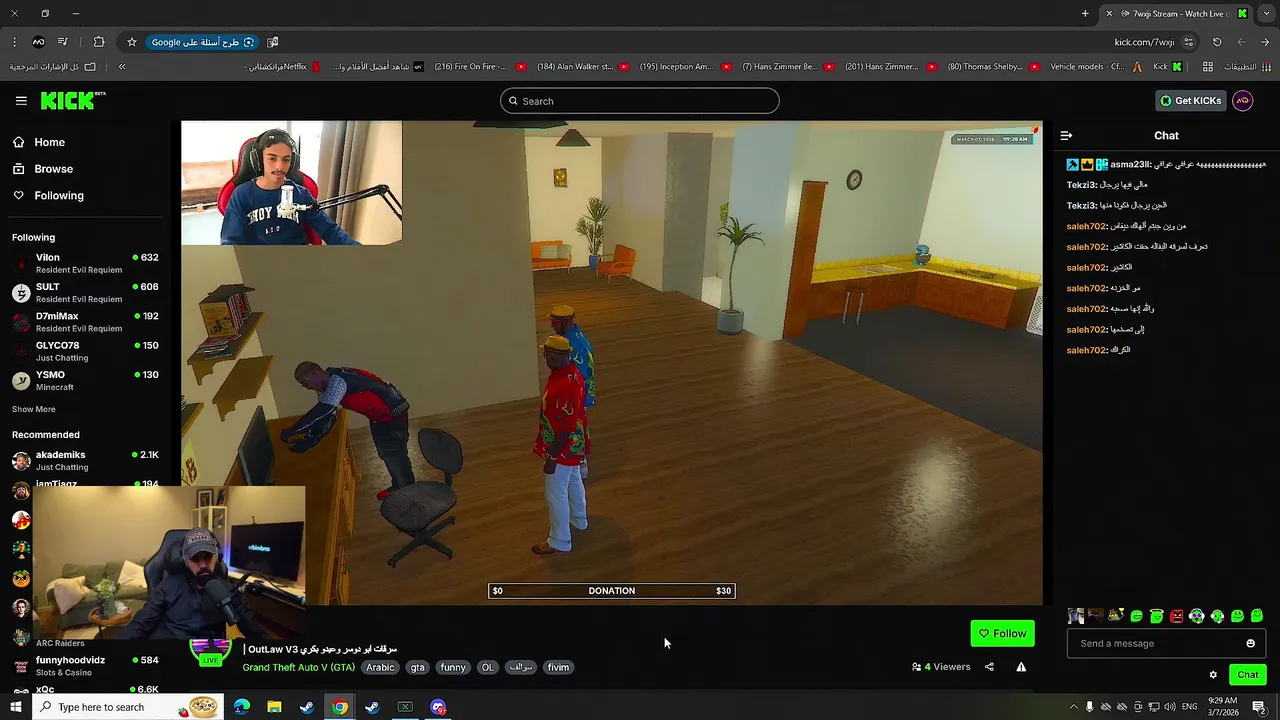Click the picture-in-picture webcam overlay
Viewport: 1280px width, 720px height.
(168, 562)
